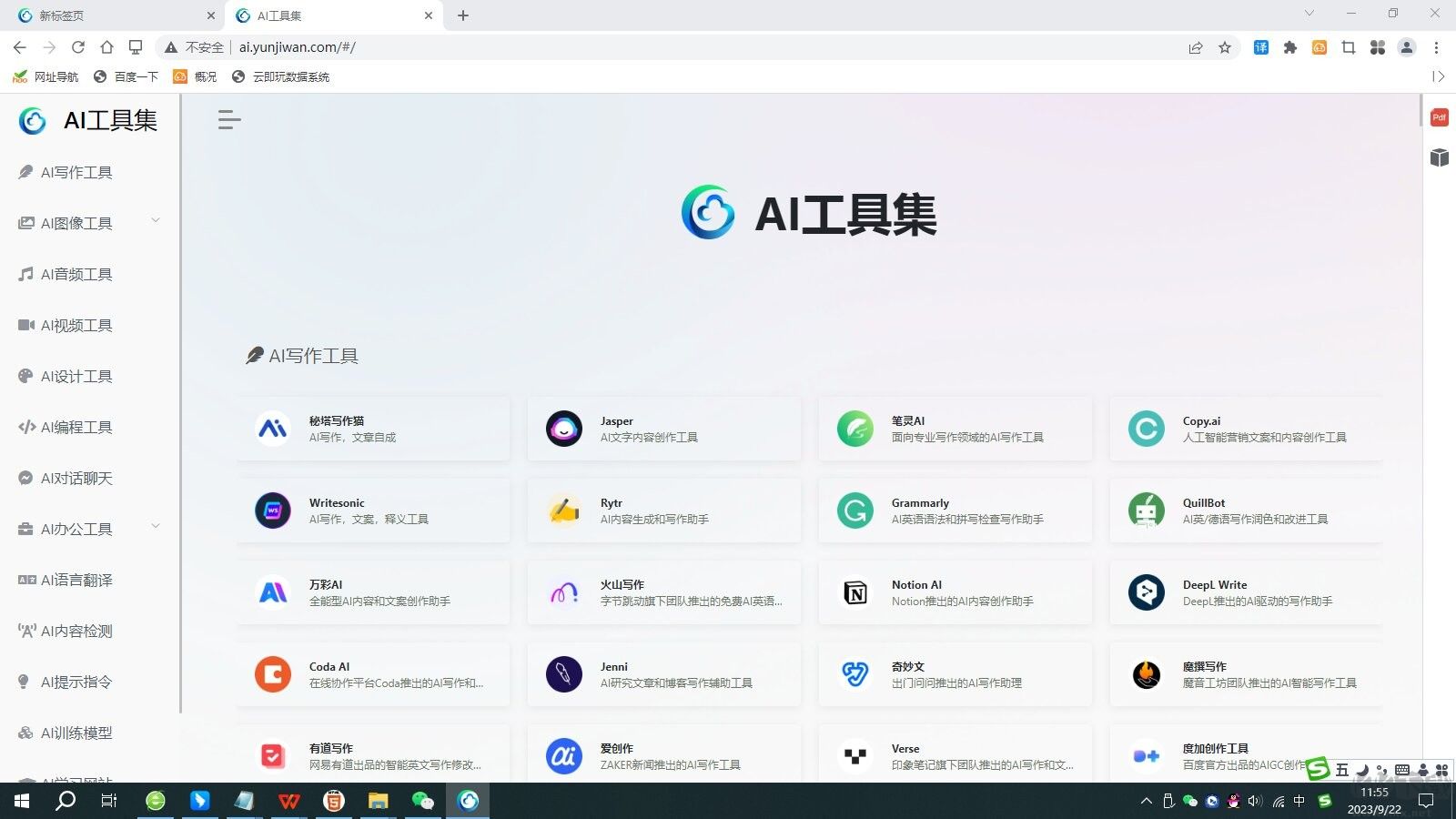Select AI编程工具 in the sidebar
Screen dimensions: 1456x819
[77, 427]
